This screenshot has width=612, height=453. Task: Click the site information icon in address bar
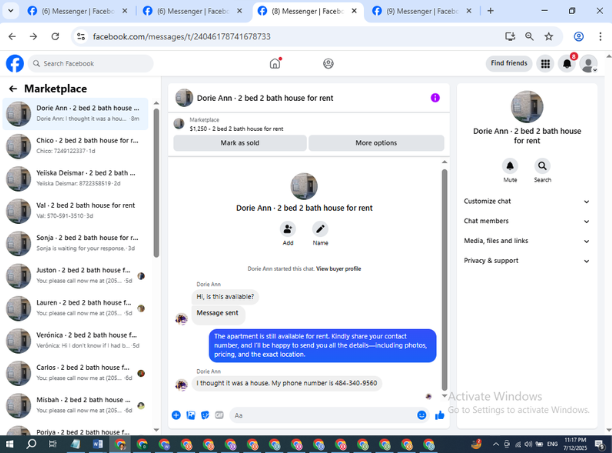81,36
